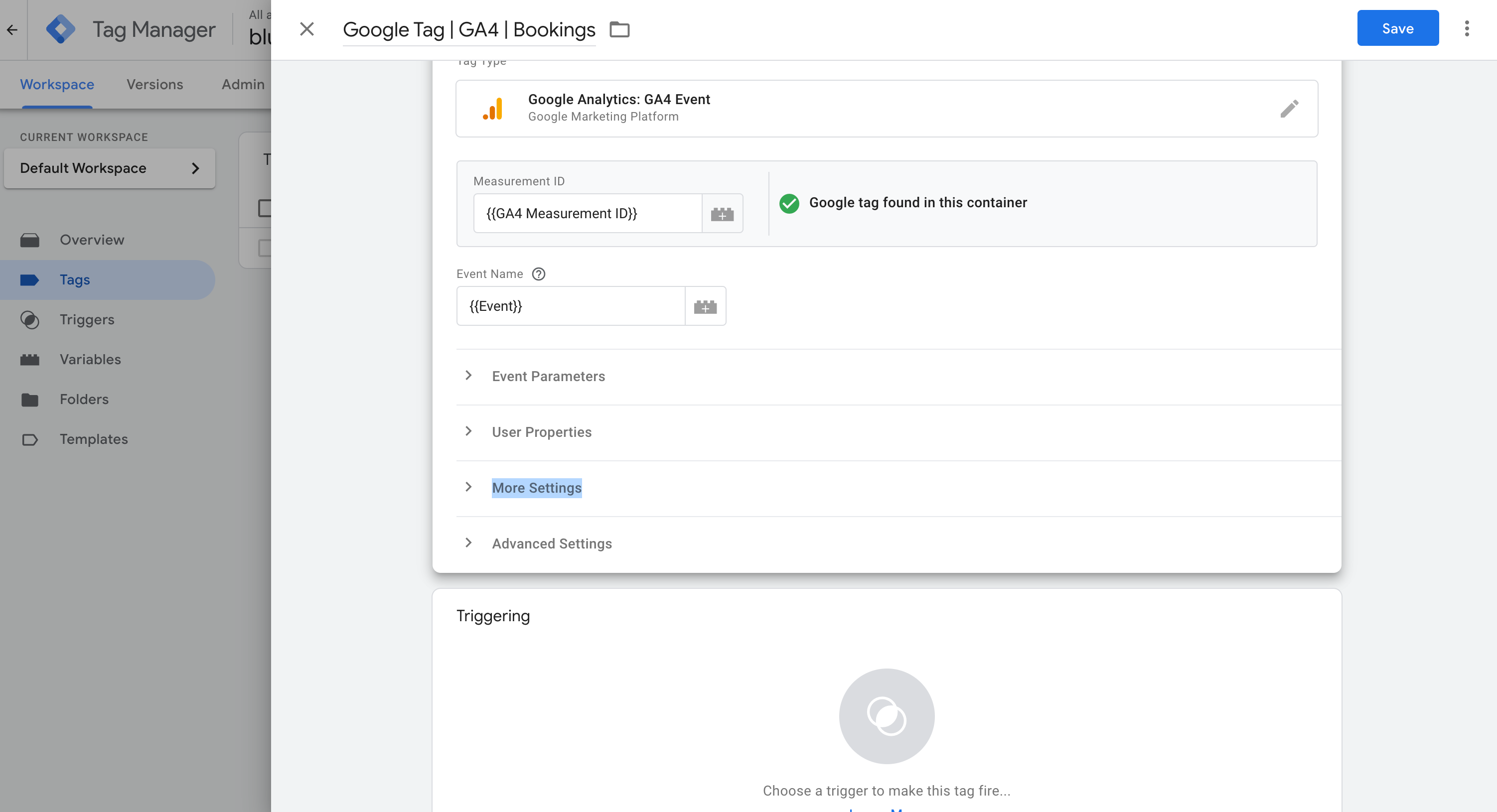Viewport: 1497px width, 812px height.
Task: Focus the Measurement ID input field
Action: pyautogui.click(x=588, y=214)
